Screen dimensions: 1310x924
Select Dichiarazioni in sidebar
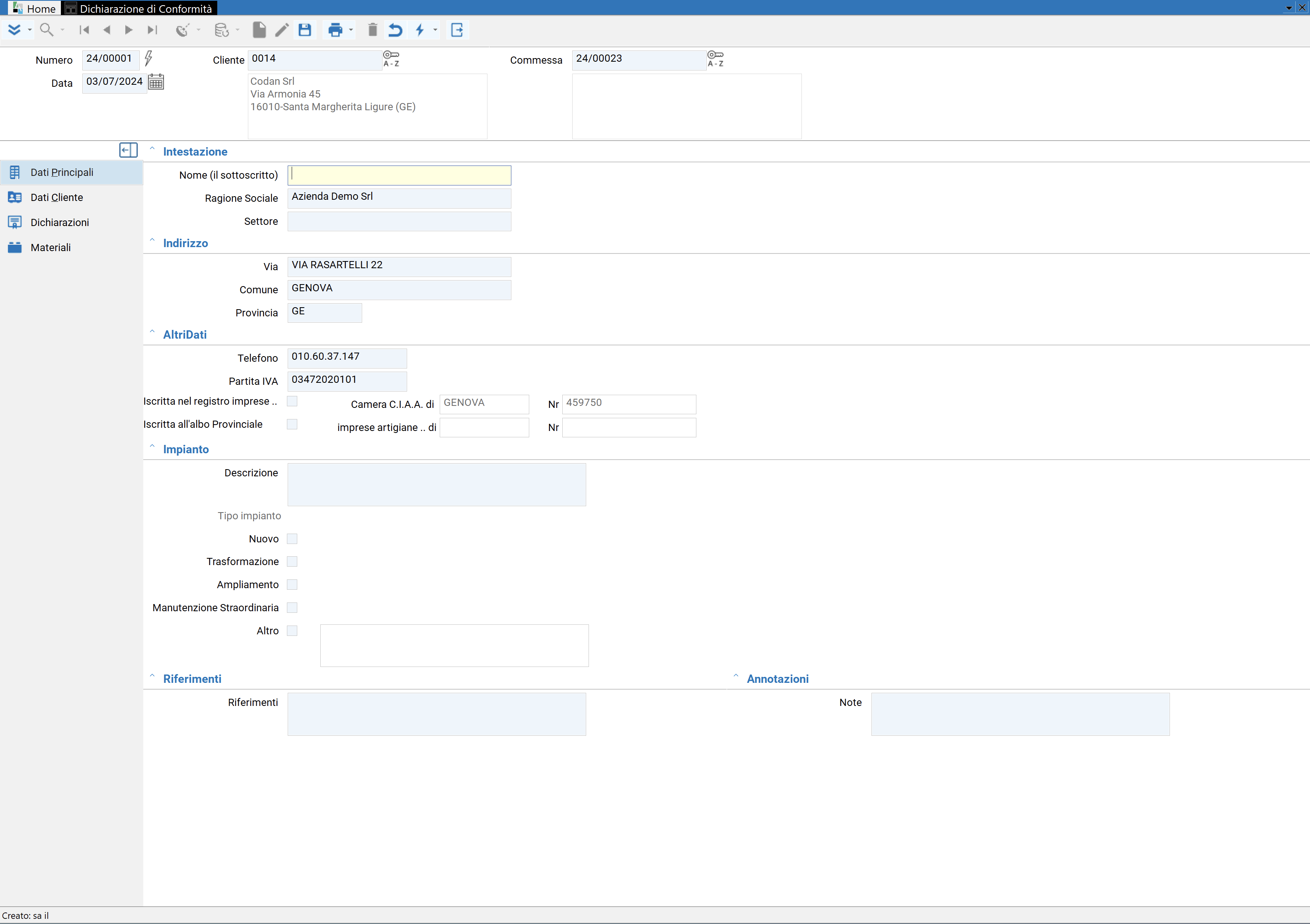[71, 222]
